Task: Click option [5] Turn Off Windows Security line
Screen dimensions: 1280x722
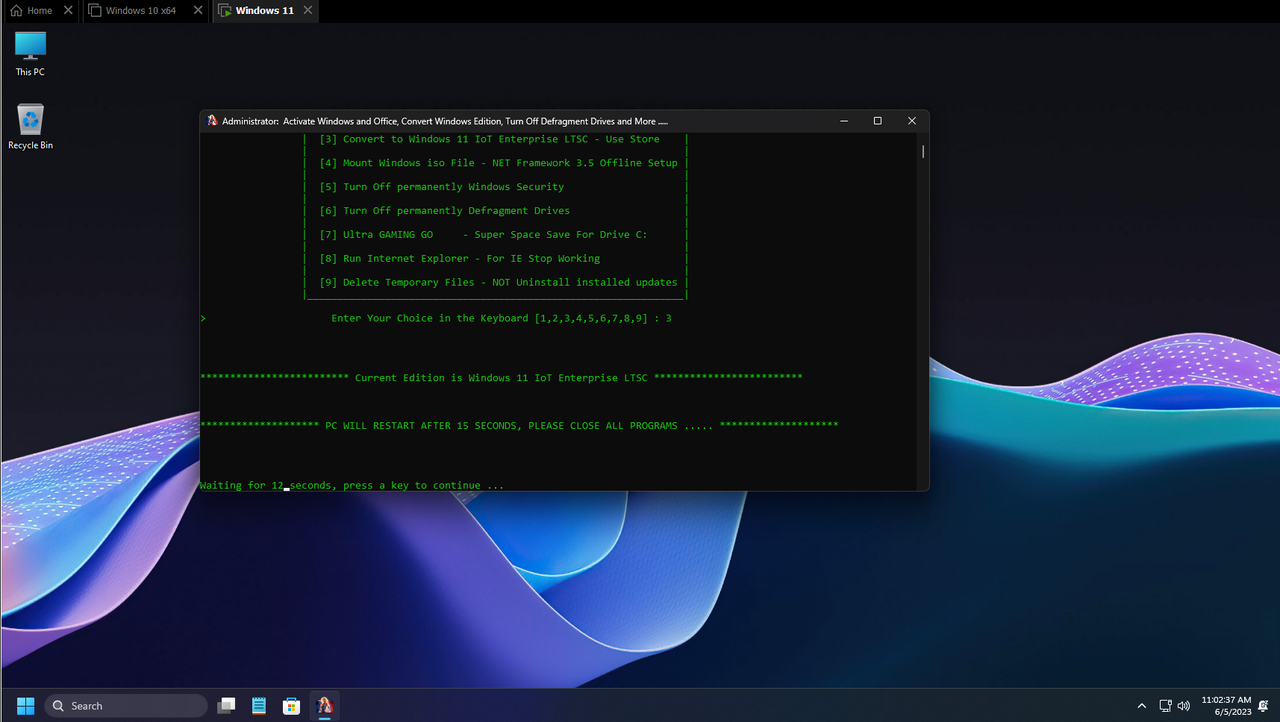Action: (441, 187)
